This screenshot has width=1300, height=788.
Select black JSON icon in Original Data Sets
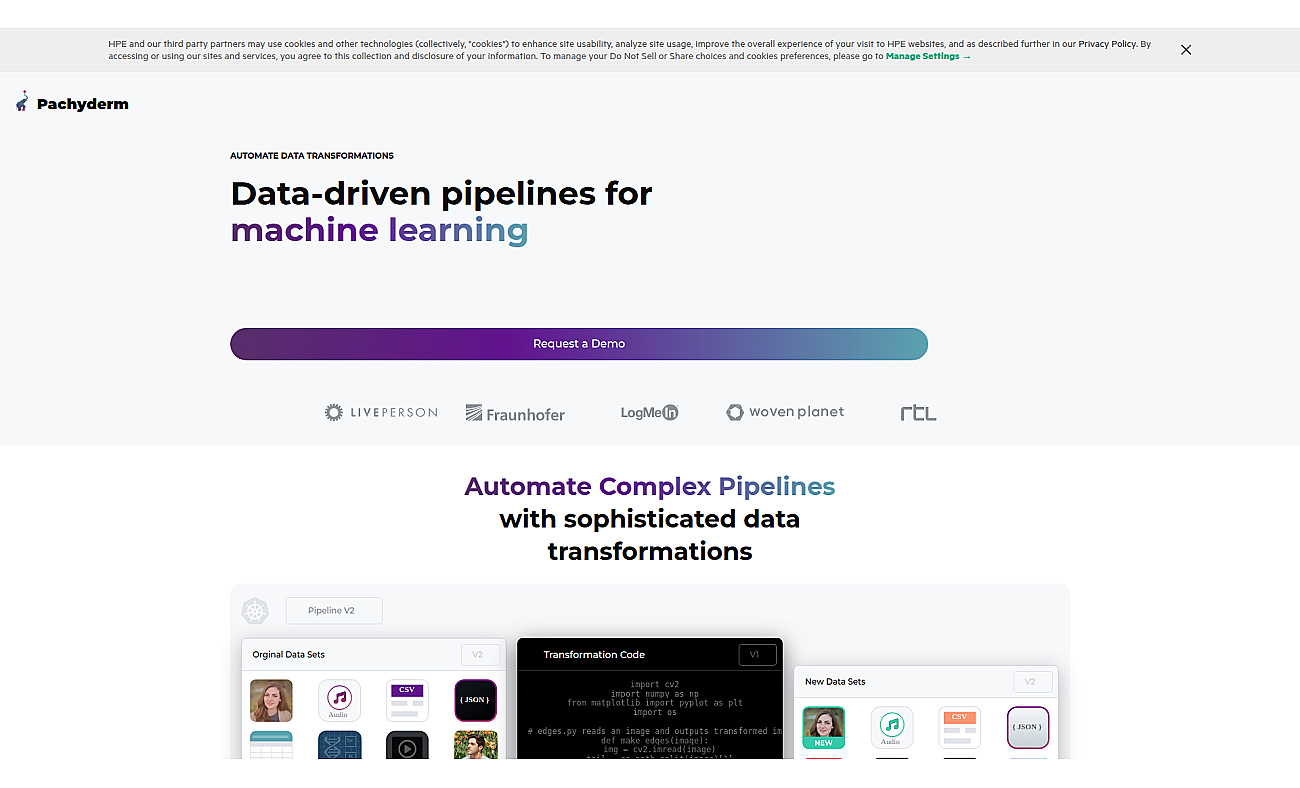pos(475,701)
